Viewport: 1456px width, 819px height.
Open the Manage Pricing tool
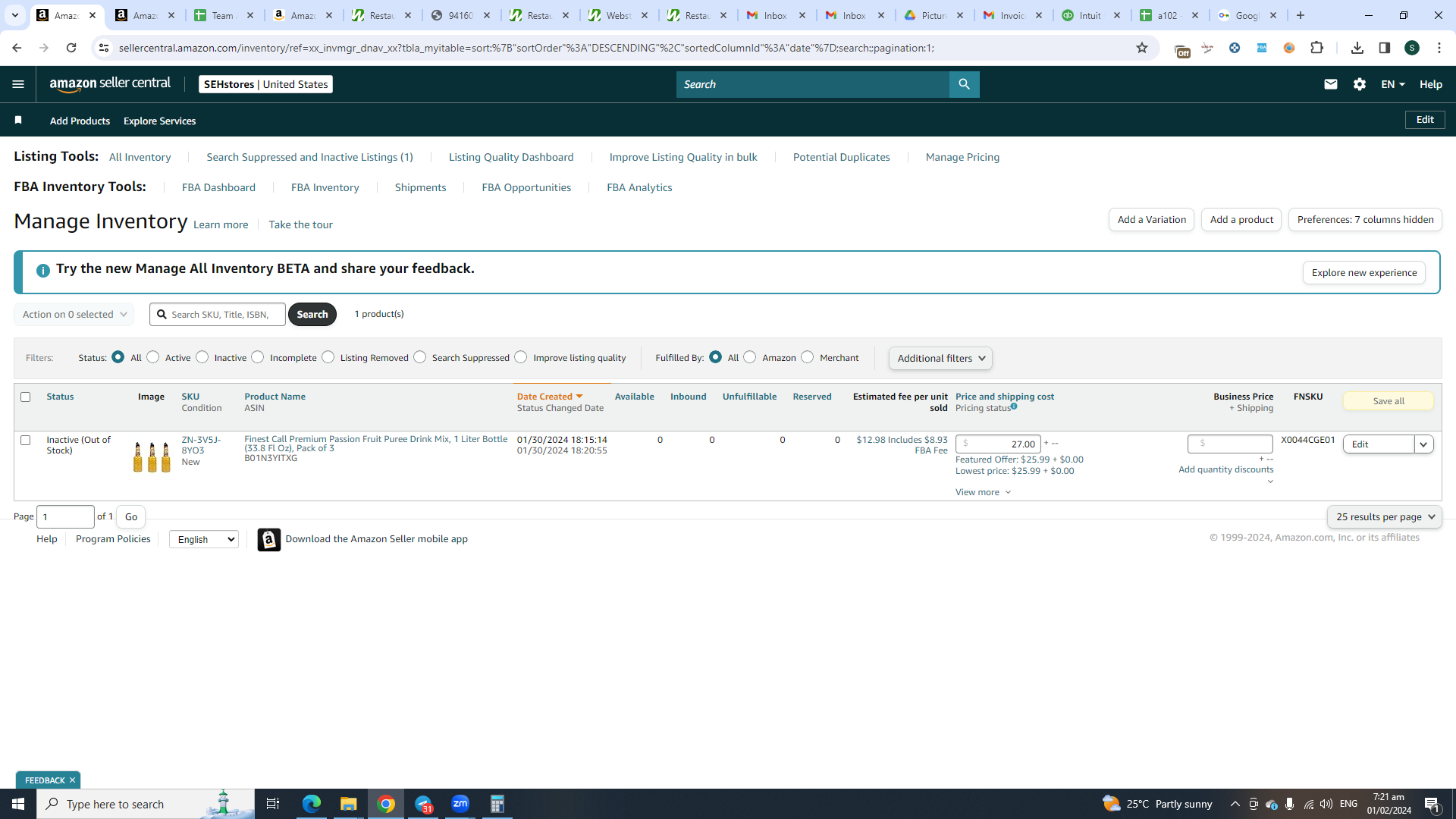pos(962,157)
